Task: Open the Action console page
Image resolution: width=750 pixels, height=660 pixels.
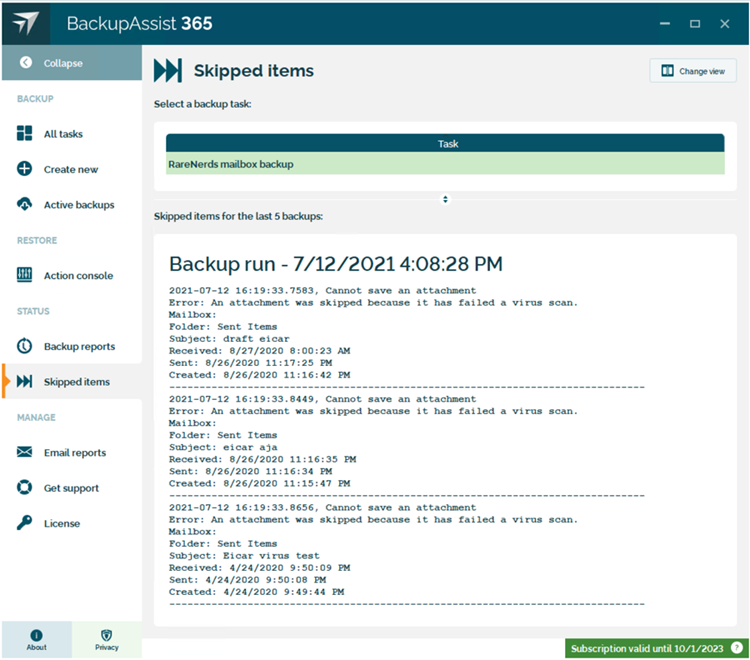Action: 78,275
